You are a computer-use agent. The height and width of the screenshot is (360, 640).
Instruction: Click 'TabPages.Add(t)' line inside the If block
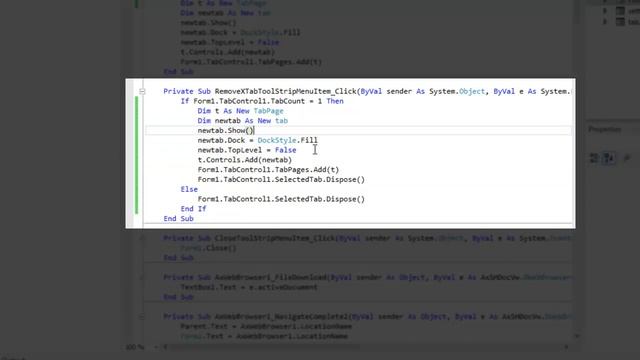268,170
